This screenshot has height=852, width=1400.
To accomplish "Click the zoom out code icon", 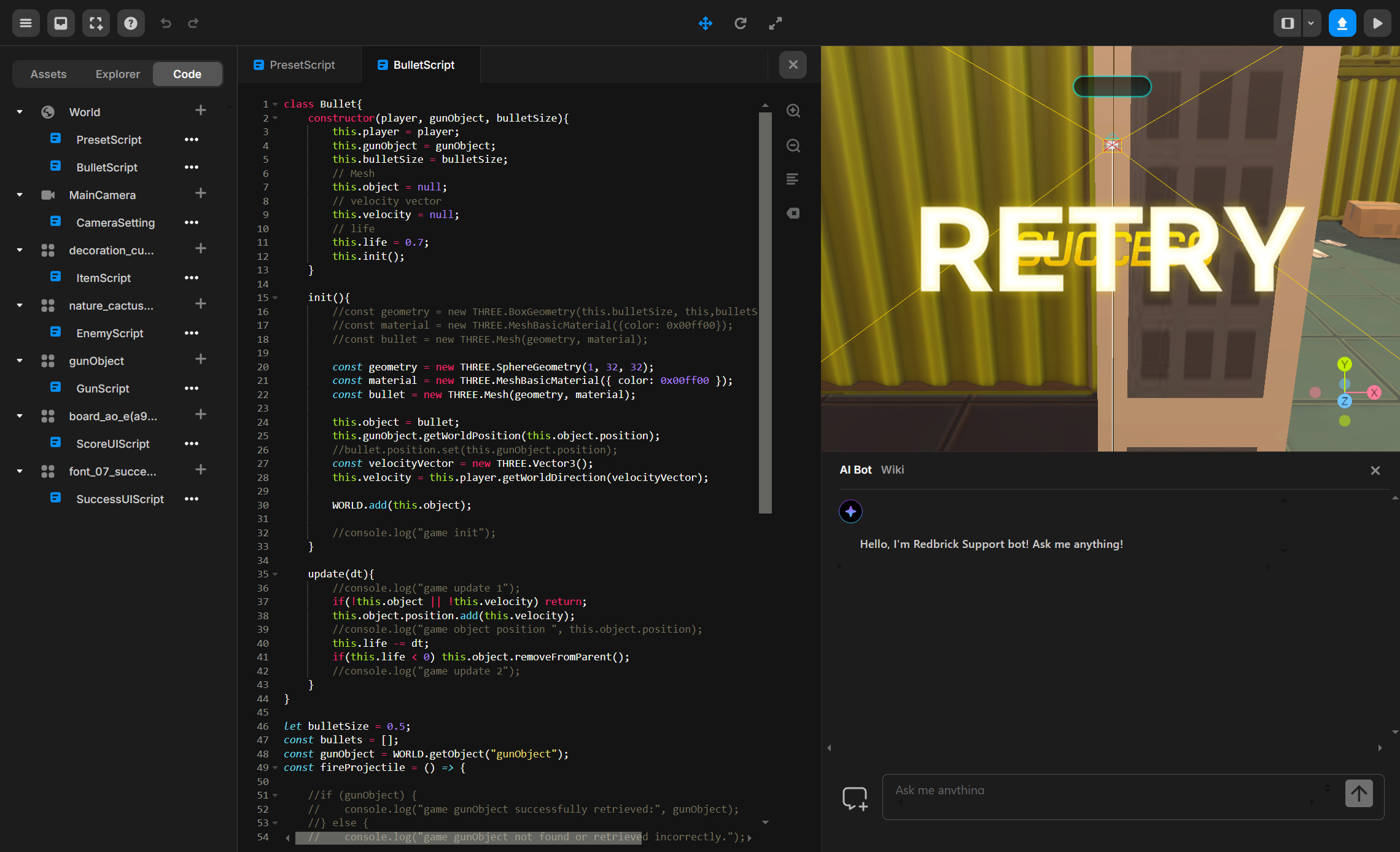I will tap(793, 146).
